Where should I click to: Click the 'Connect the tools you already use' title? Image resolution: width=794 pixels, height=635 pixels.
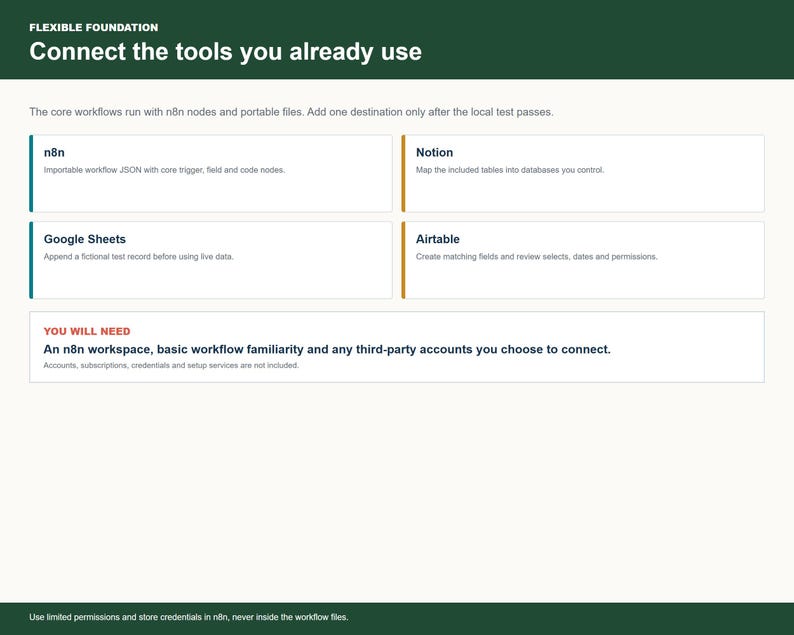pyautogui.click(x=225, y=52)
